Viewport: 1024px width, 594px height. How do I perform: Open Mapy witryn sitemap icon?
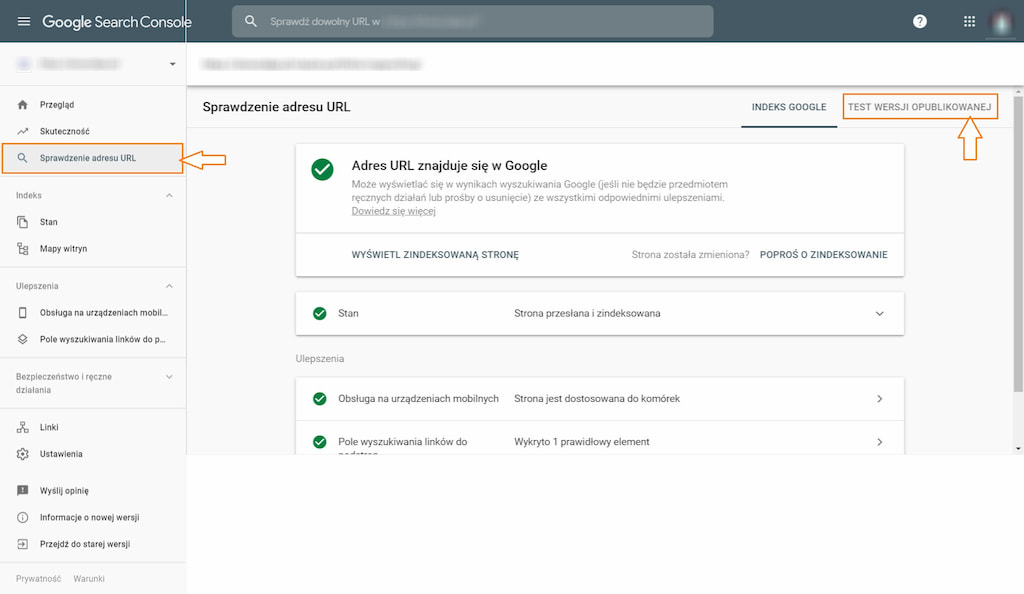[23, 249]
